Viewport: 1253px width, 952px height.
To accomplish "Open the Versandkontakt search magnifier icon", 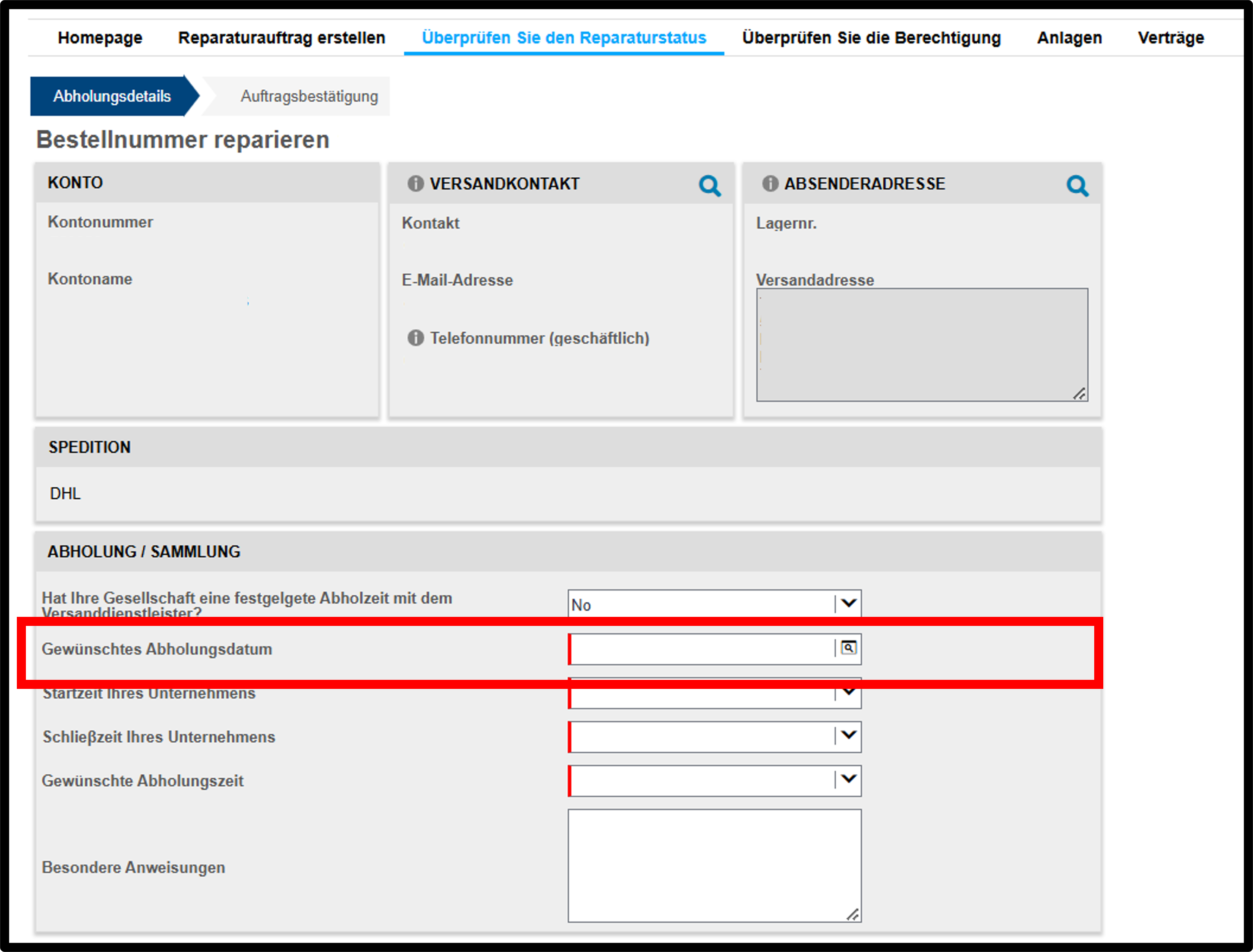I will (709, 185).
